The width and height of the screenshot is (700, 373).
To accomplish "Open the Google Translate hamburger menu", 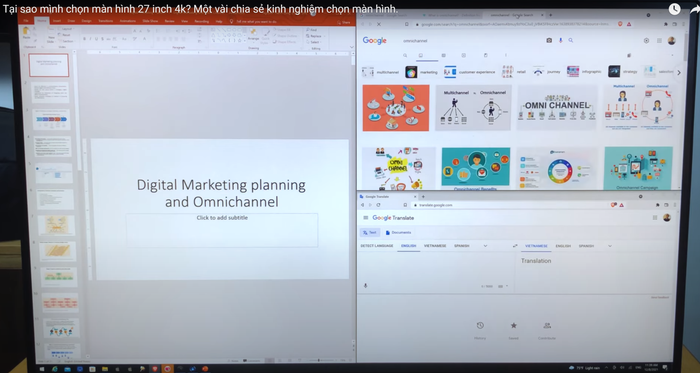I will [366, 218].
